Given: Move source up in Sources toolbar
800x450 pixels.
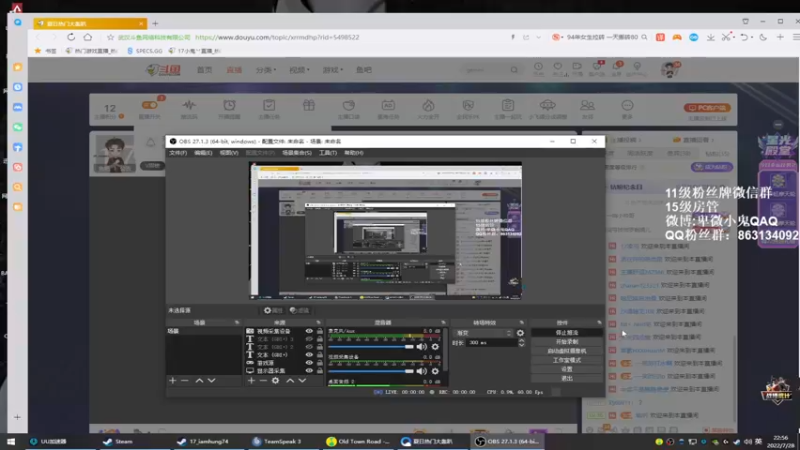Looking at the screenshot, I should click(x=290, y=381).
